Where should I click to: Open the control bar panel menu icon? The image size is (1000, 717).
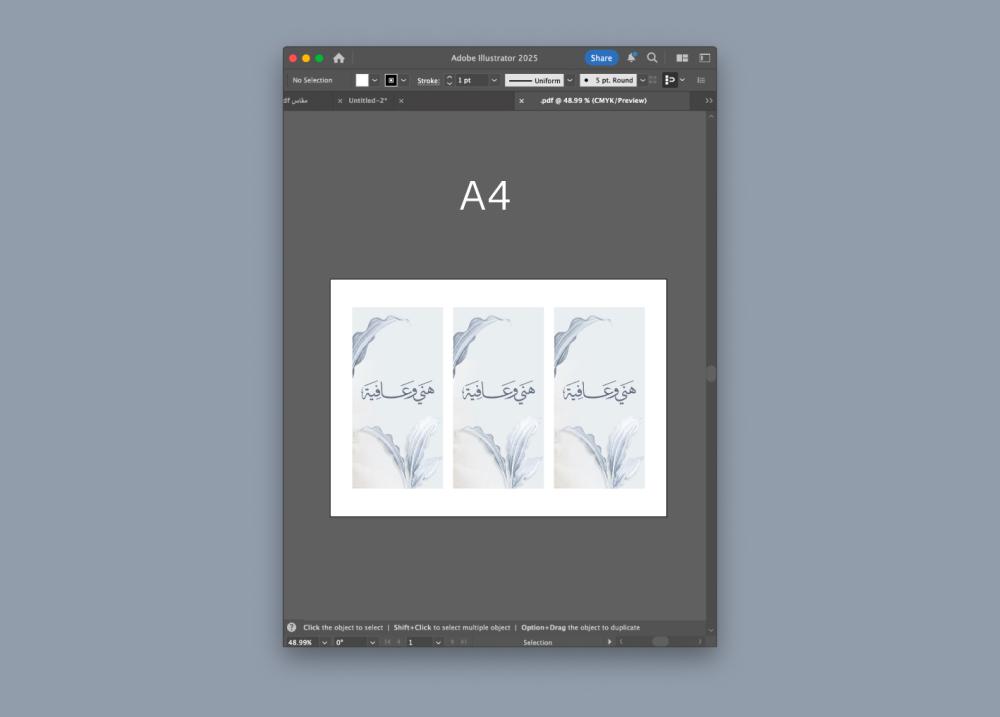tap(701, 80)
